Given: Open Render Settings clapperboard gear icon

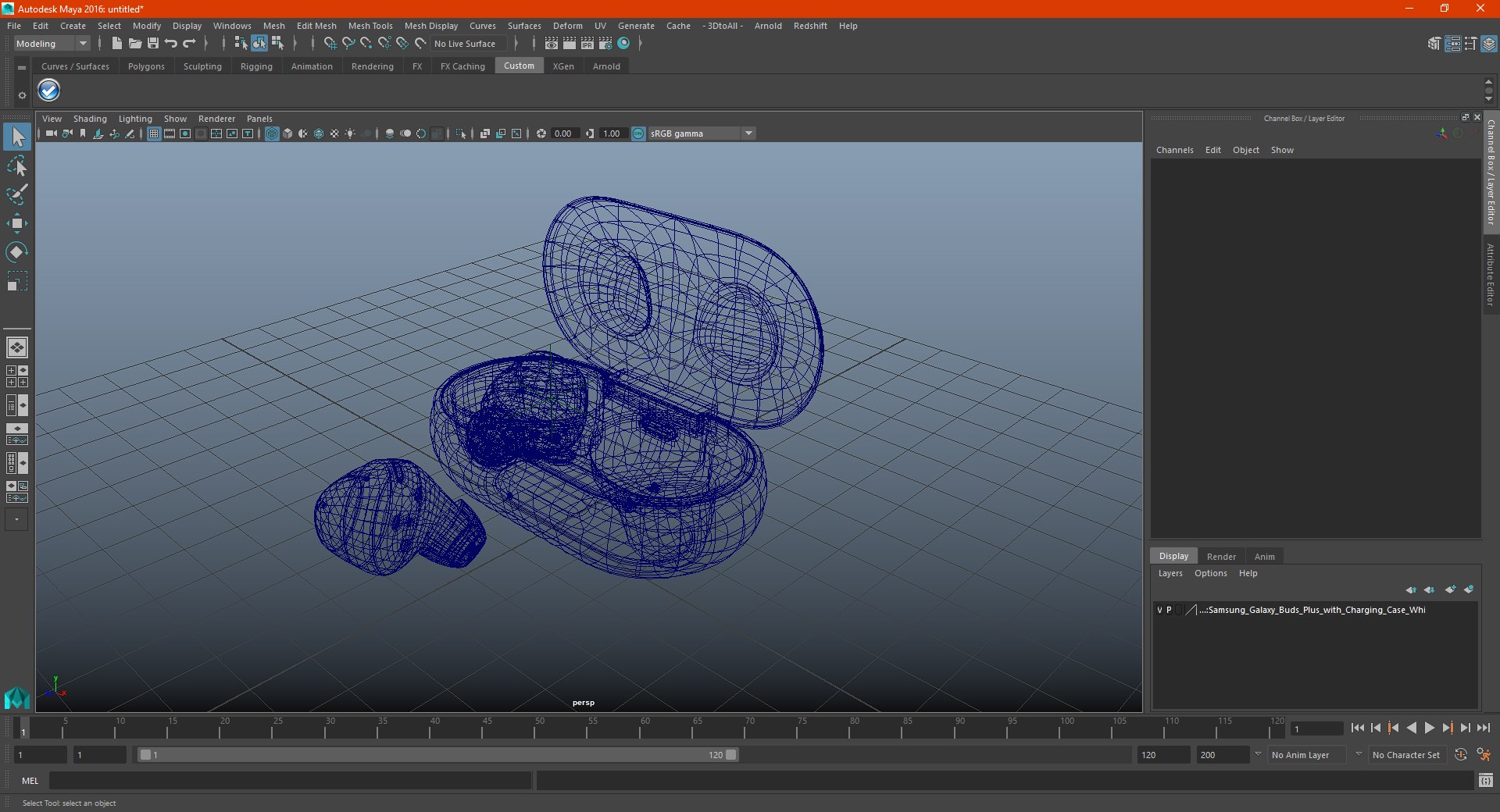Looking at the screenshot, I should 605,44.
